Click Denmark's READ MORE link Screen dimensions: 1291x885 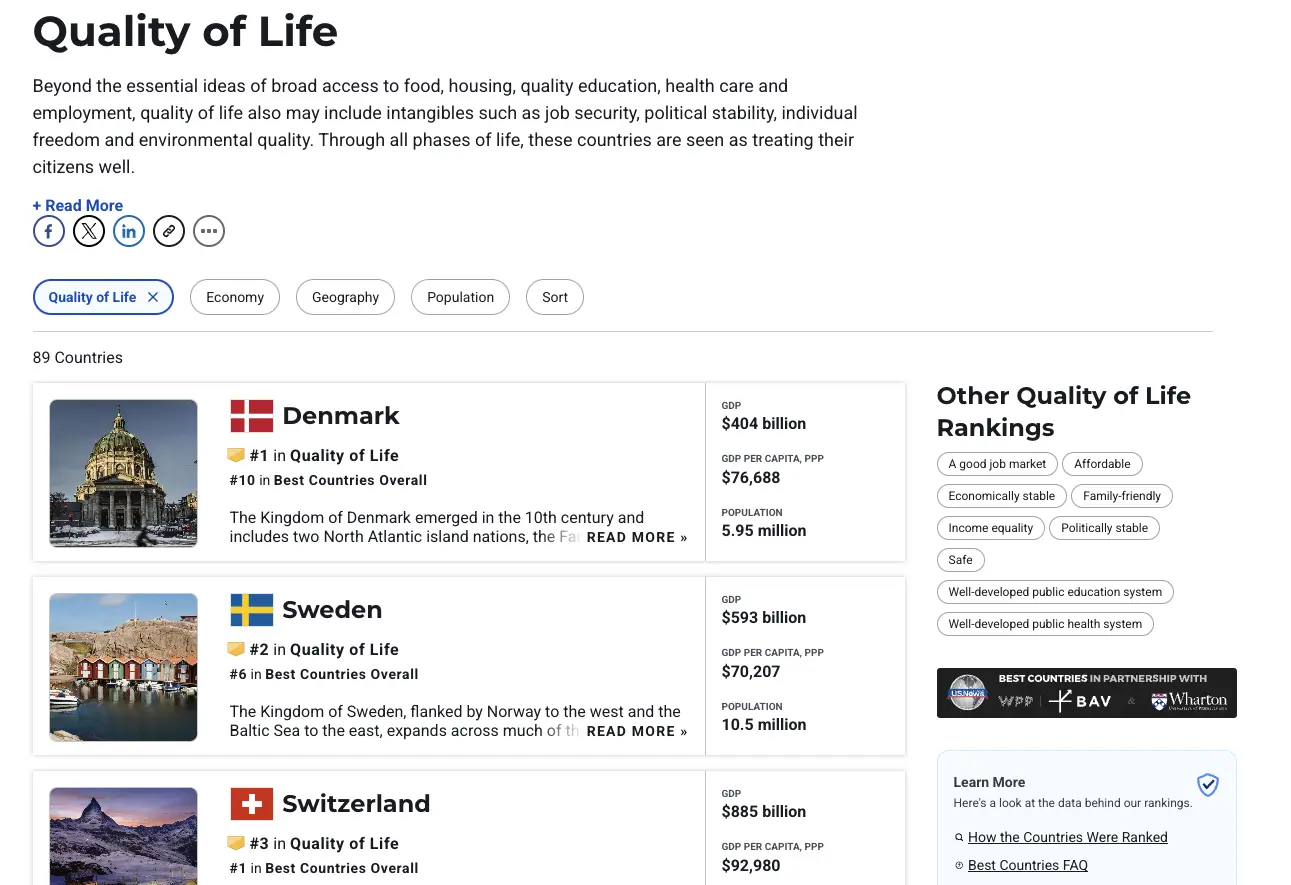pyautogui.click(x=637, y=538)
